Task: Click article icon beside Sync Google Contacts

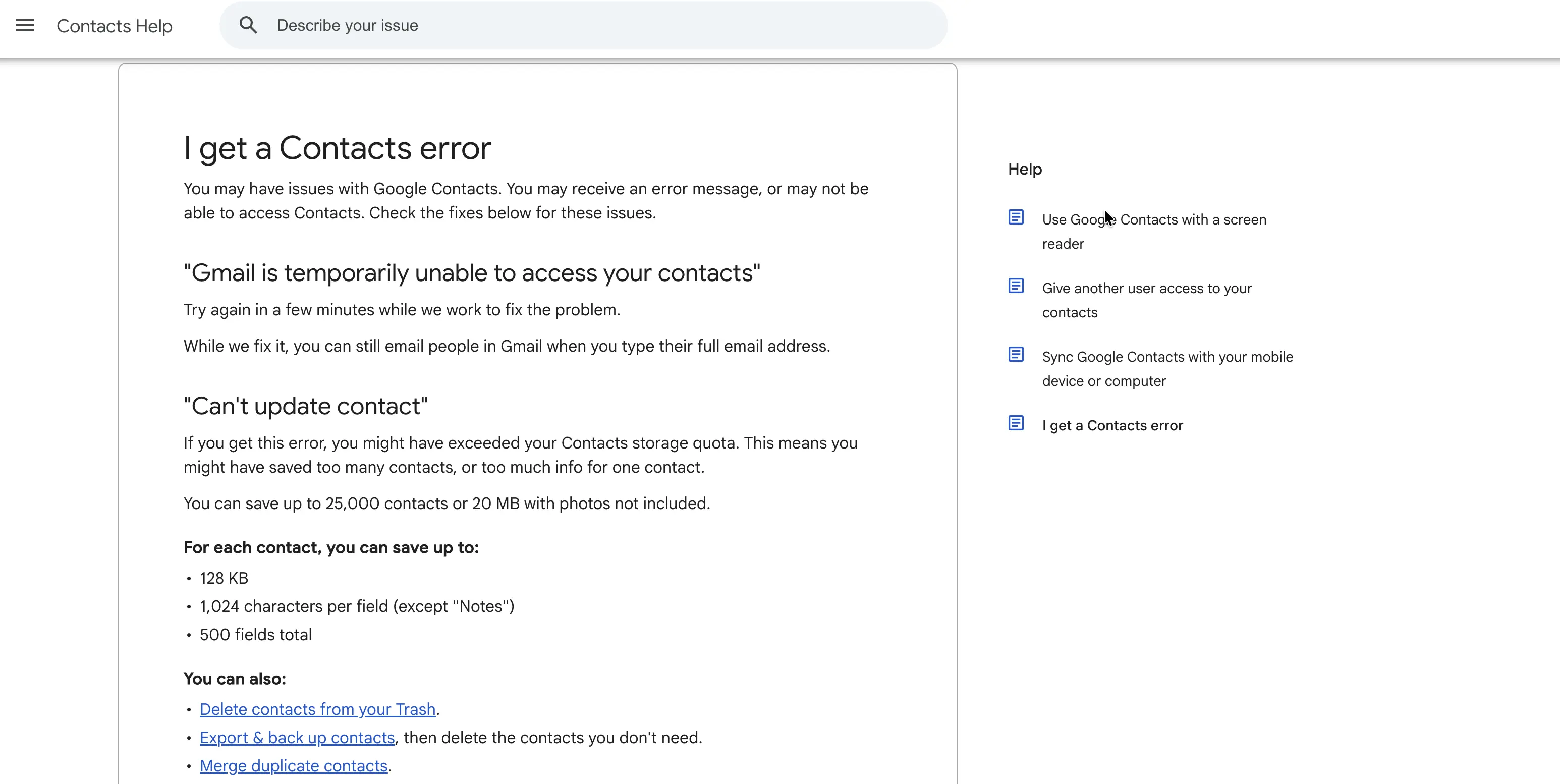Action: (x=1016, y=354)
